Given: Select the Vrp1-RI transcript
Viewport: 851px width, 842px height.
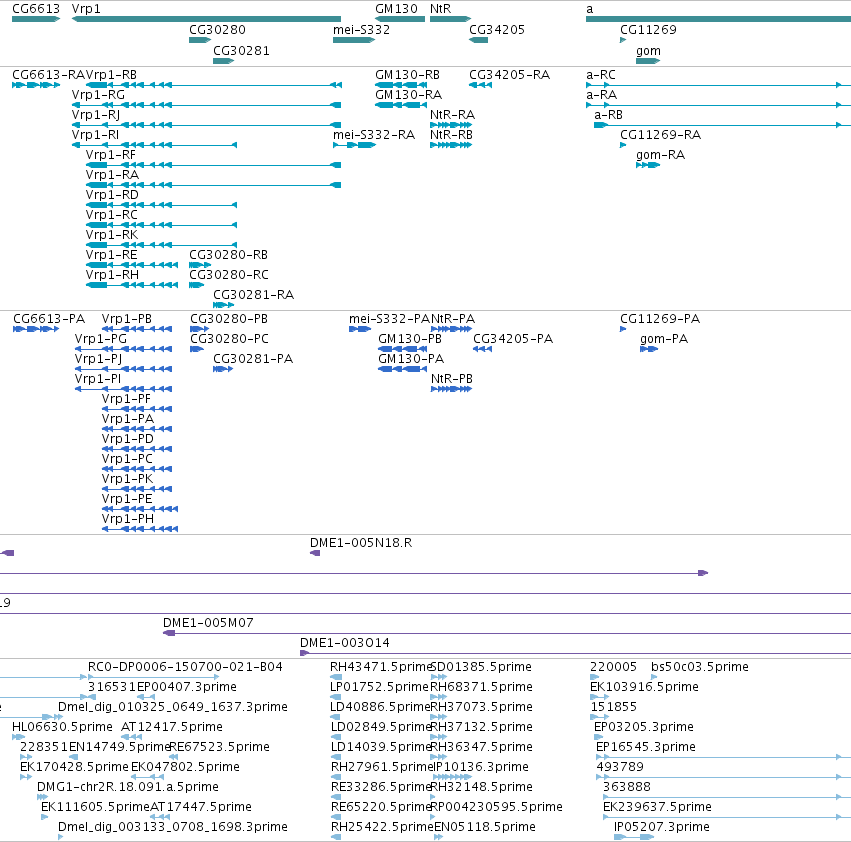Looking at the screenshot, I should pyautogui.click(x=154, y=145).
